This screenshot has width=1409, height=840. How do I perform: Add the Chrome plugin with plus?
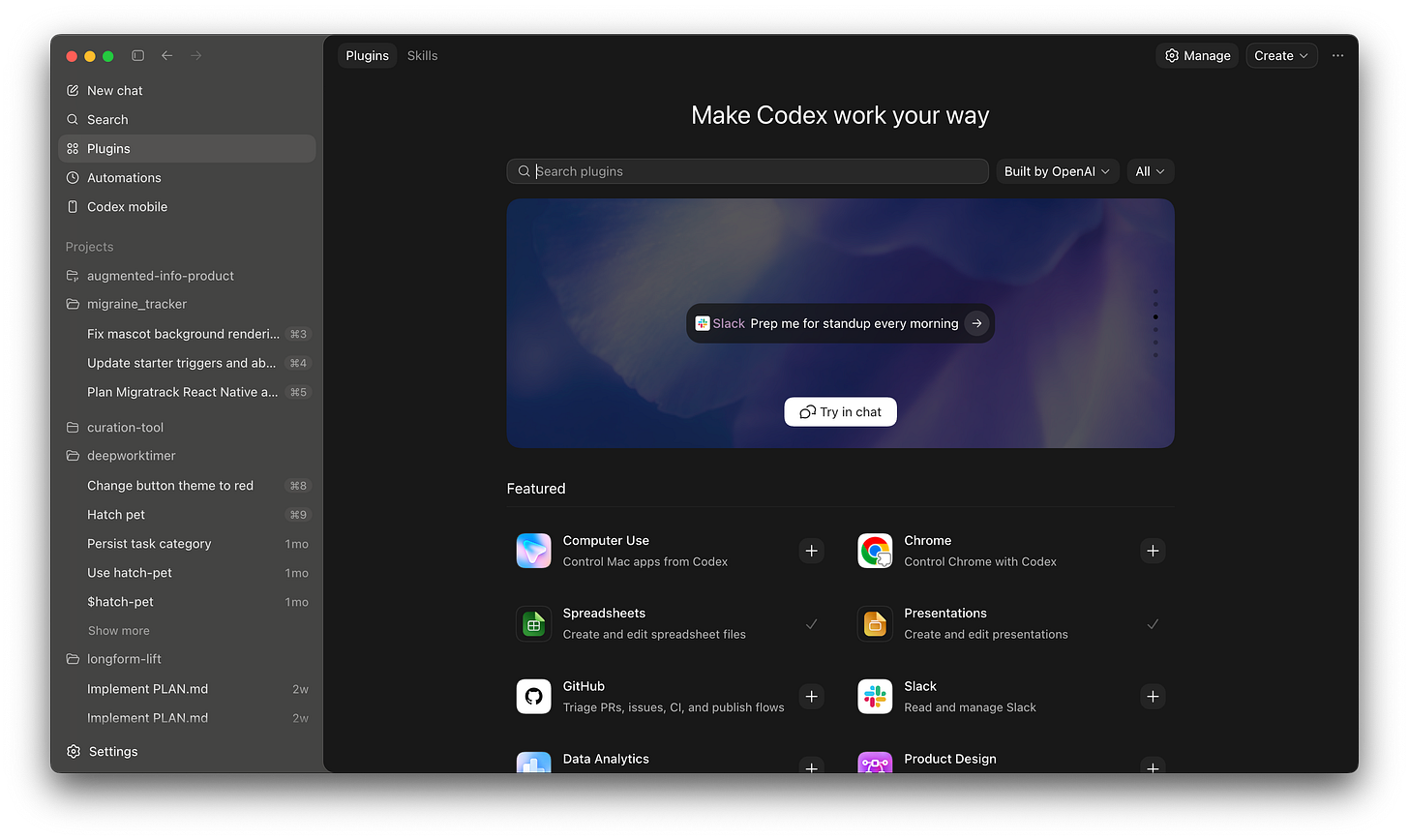pos(1153,551)
